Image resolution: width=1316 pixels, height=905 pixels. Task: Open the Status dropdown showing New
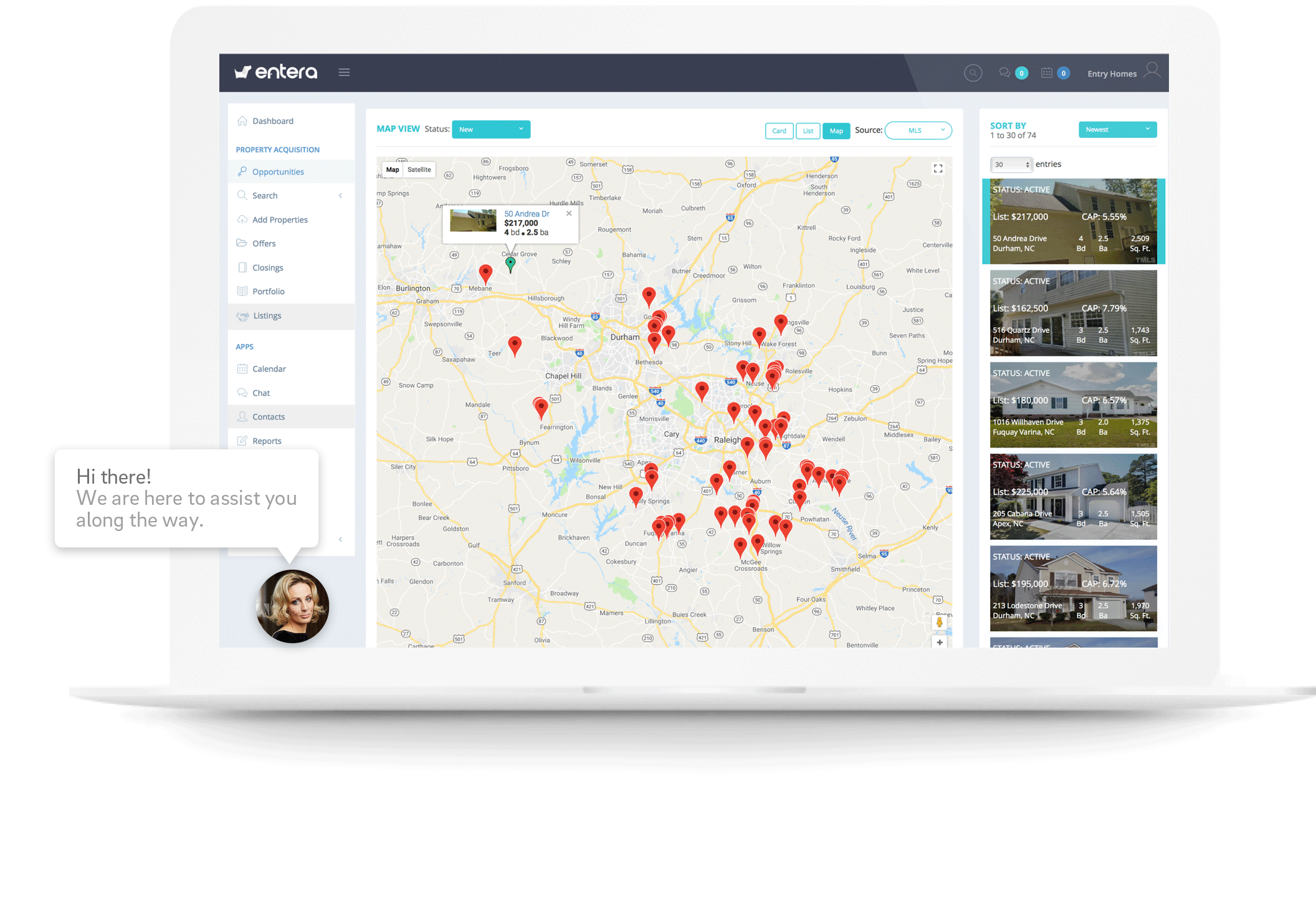coord(491,129)
